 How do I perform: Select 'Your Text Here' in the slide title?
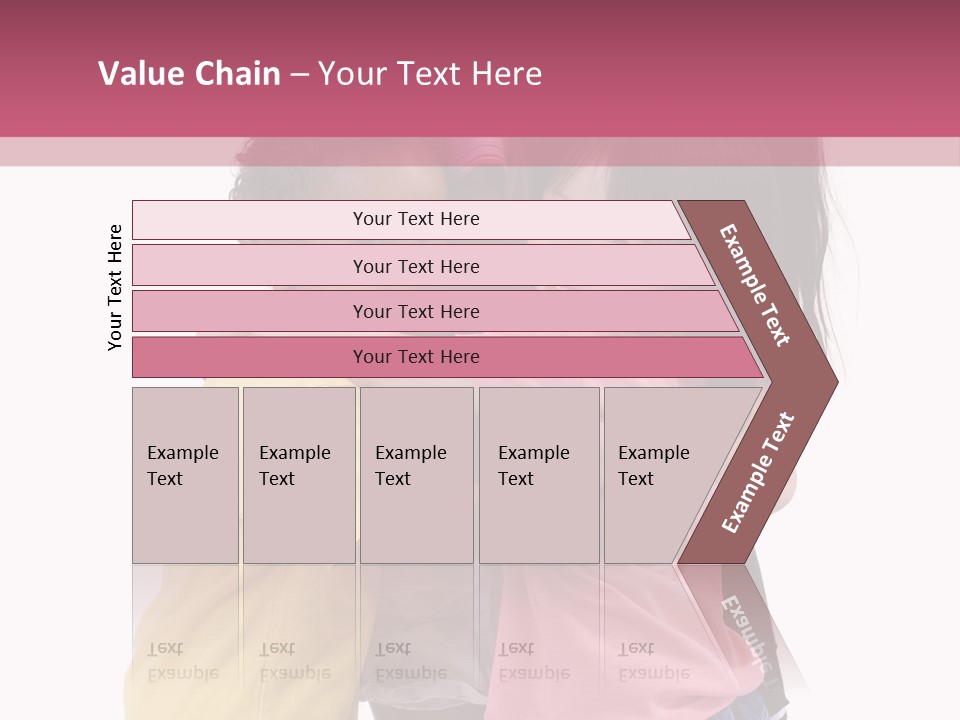[430, 73]
